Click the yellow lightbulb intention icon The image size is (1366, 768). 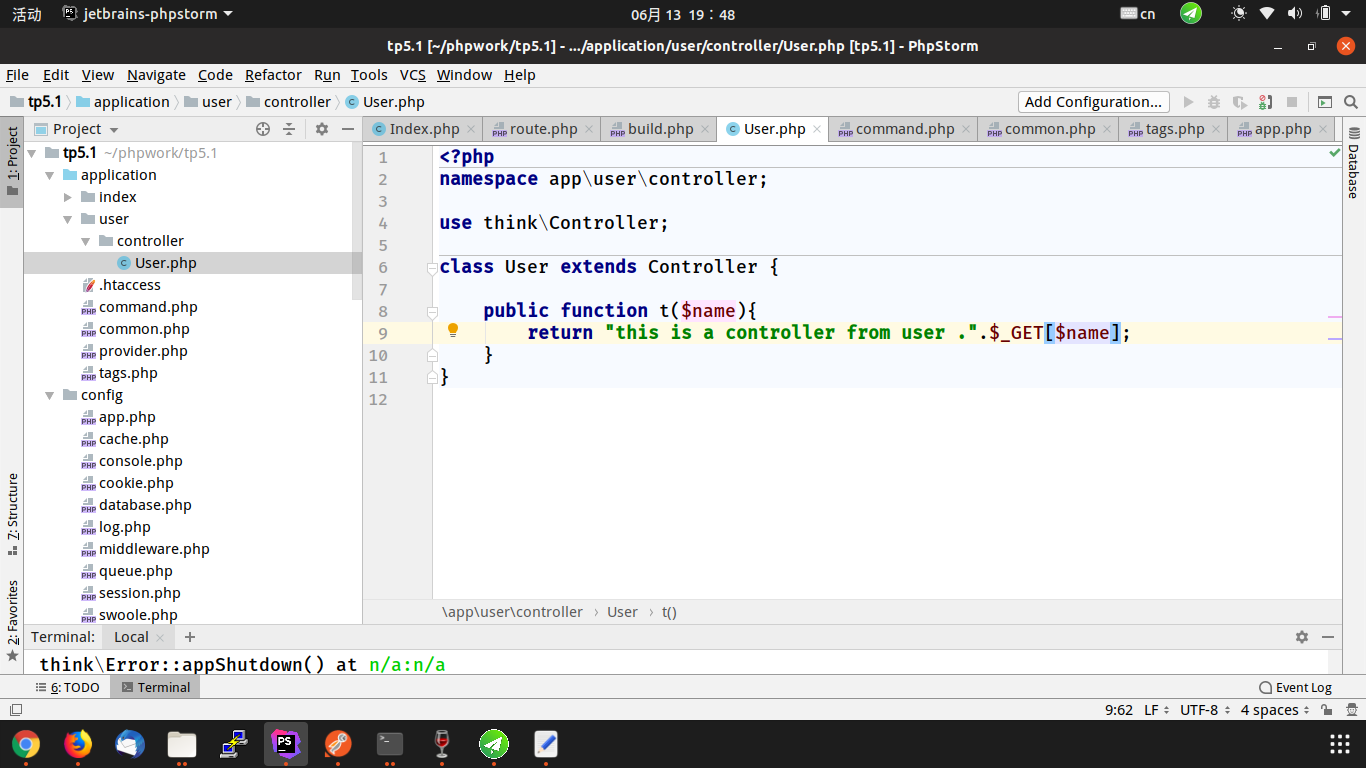452,331
